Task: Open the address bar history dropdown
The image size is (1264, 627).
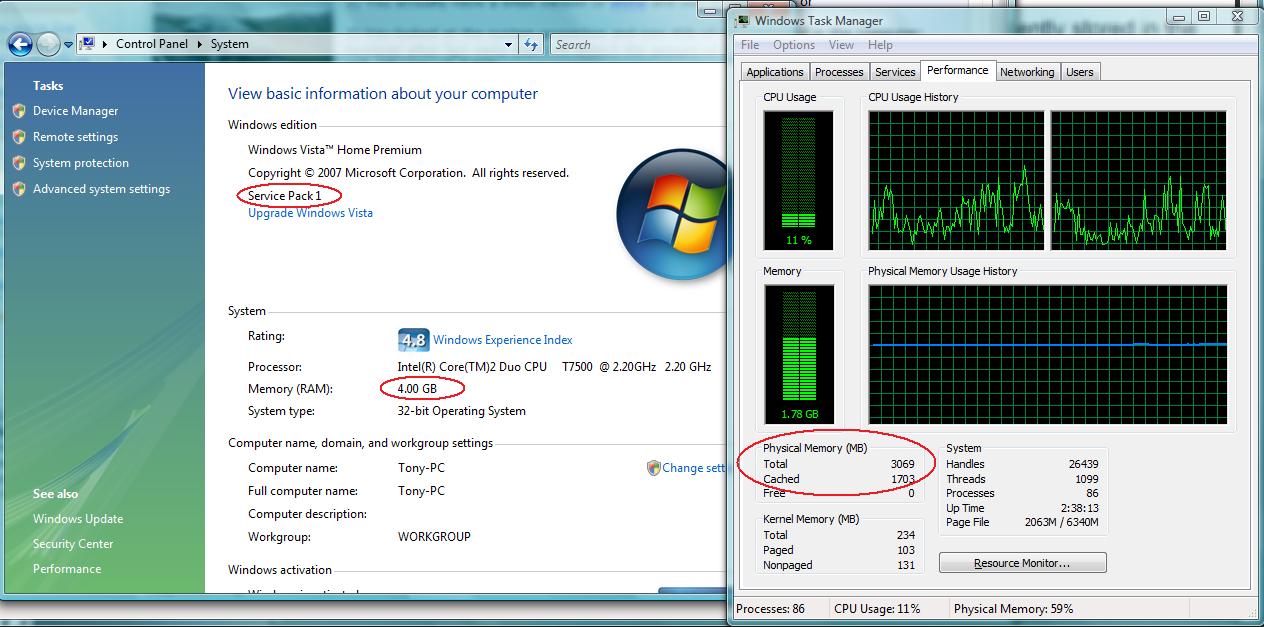Action: pyautogui.click(x=509, y=44)
